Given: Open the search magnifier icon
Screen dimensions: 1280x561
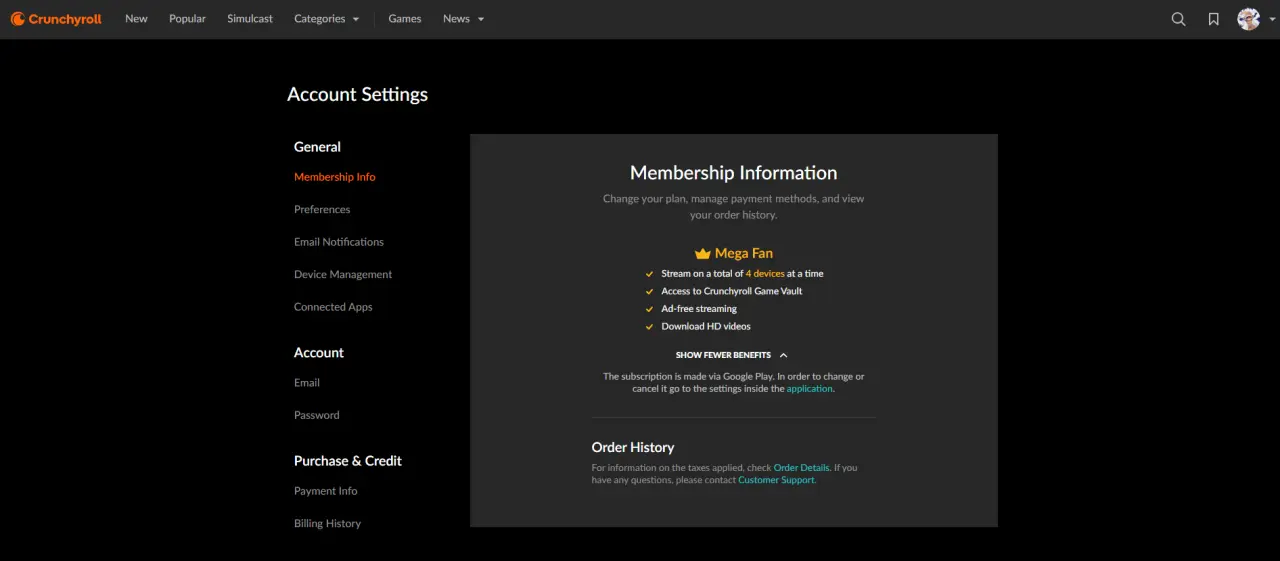Looking at the screenshot, I should click(1179, 19).
